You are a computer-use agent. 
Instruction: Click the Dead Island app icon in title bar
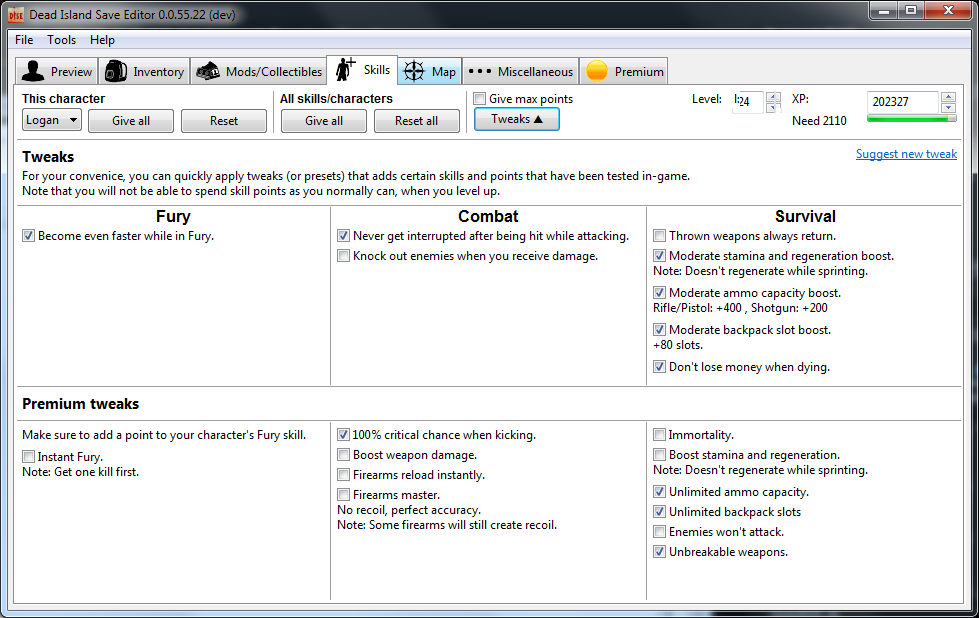point(16,12)
